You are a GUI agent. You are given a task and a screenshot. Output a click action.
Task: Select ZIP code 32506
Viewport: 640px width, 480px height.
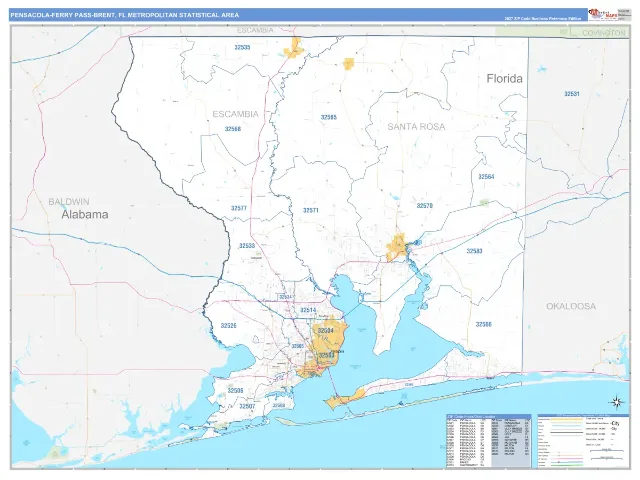235,391
